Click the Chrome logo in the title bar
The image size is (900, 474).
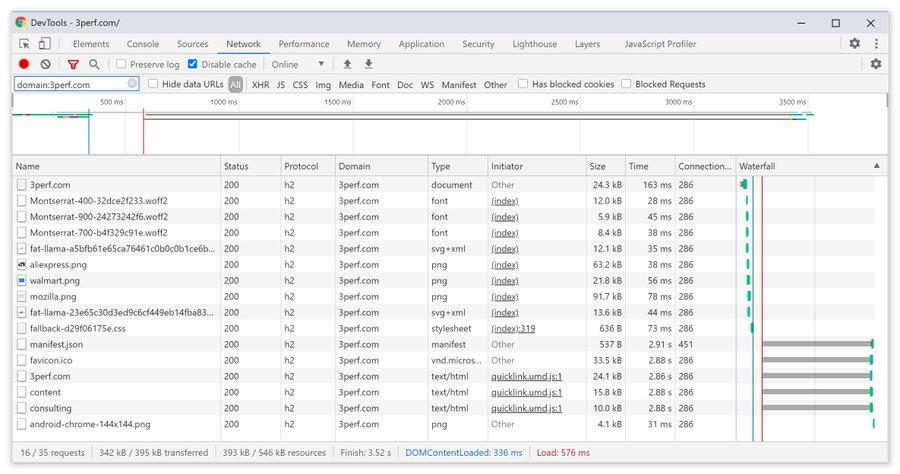[x=21, y=22]
